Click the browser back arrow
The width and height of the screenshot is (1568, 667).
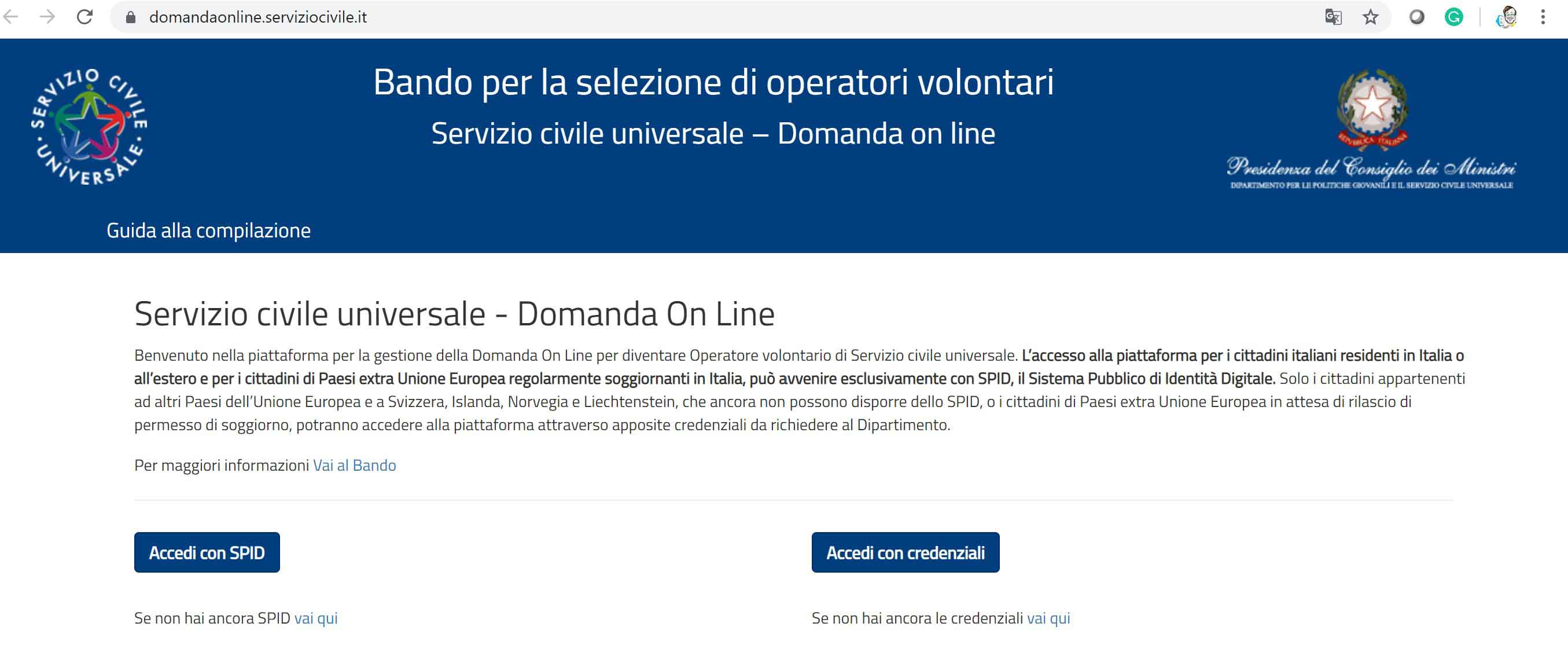coord(11,17)
